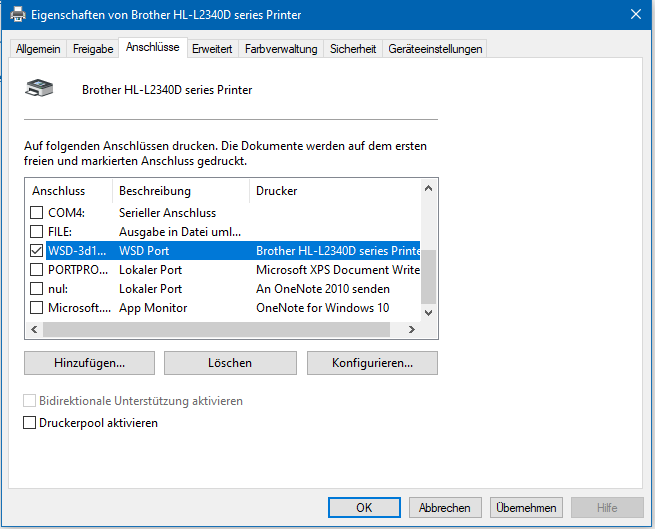Switch to the Freigabe tab
655x529 pixels.
(93, 49)
